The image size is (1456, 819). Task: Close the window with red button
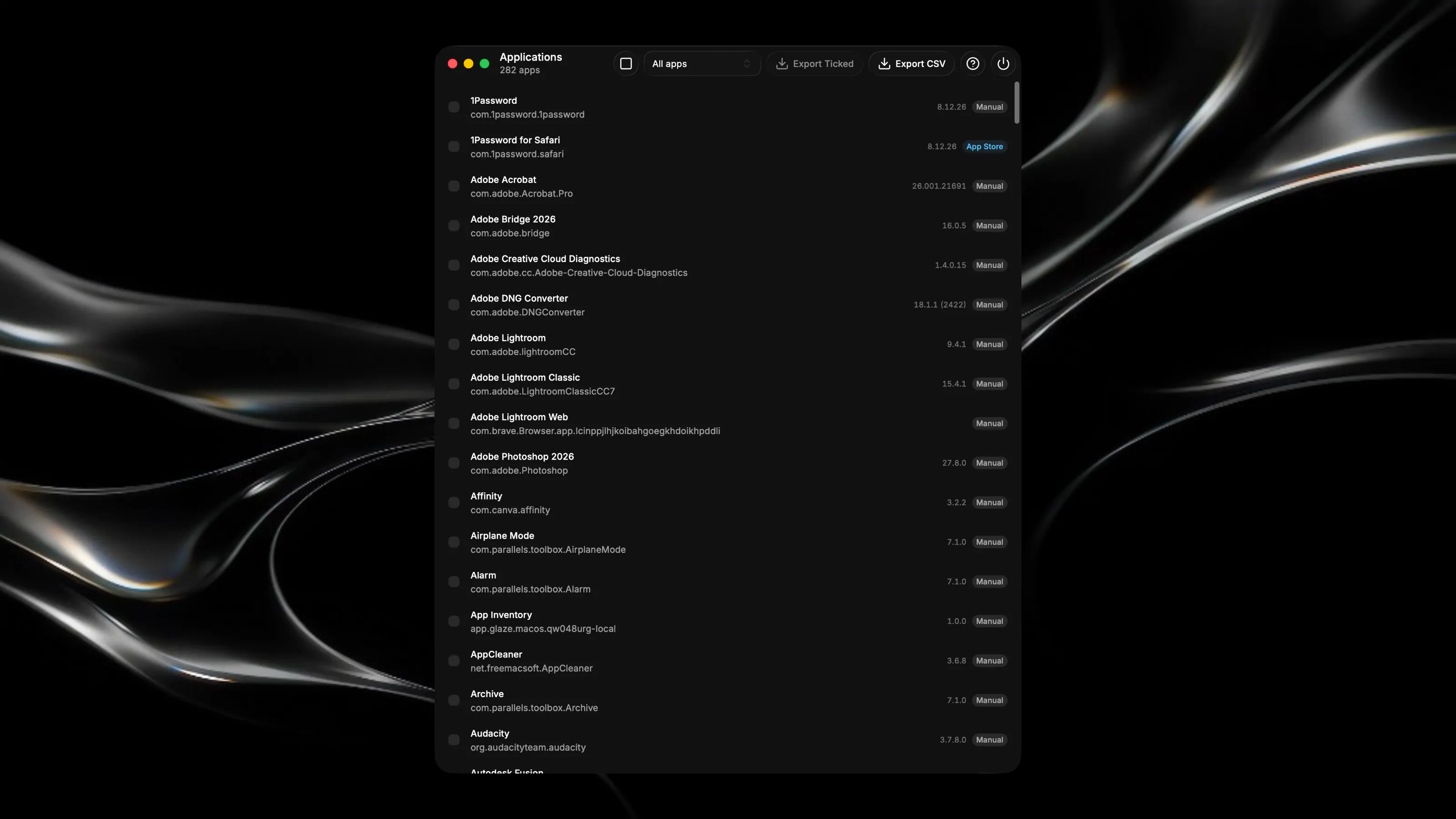click(452, 64)
